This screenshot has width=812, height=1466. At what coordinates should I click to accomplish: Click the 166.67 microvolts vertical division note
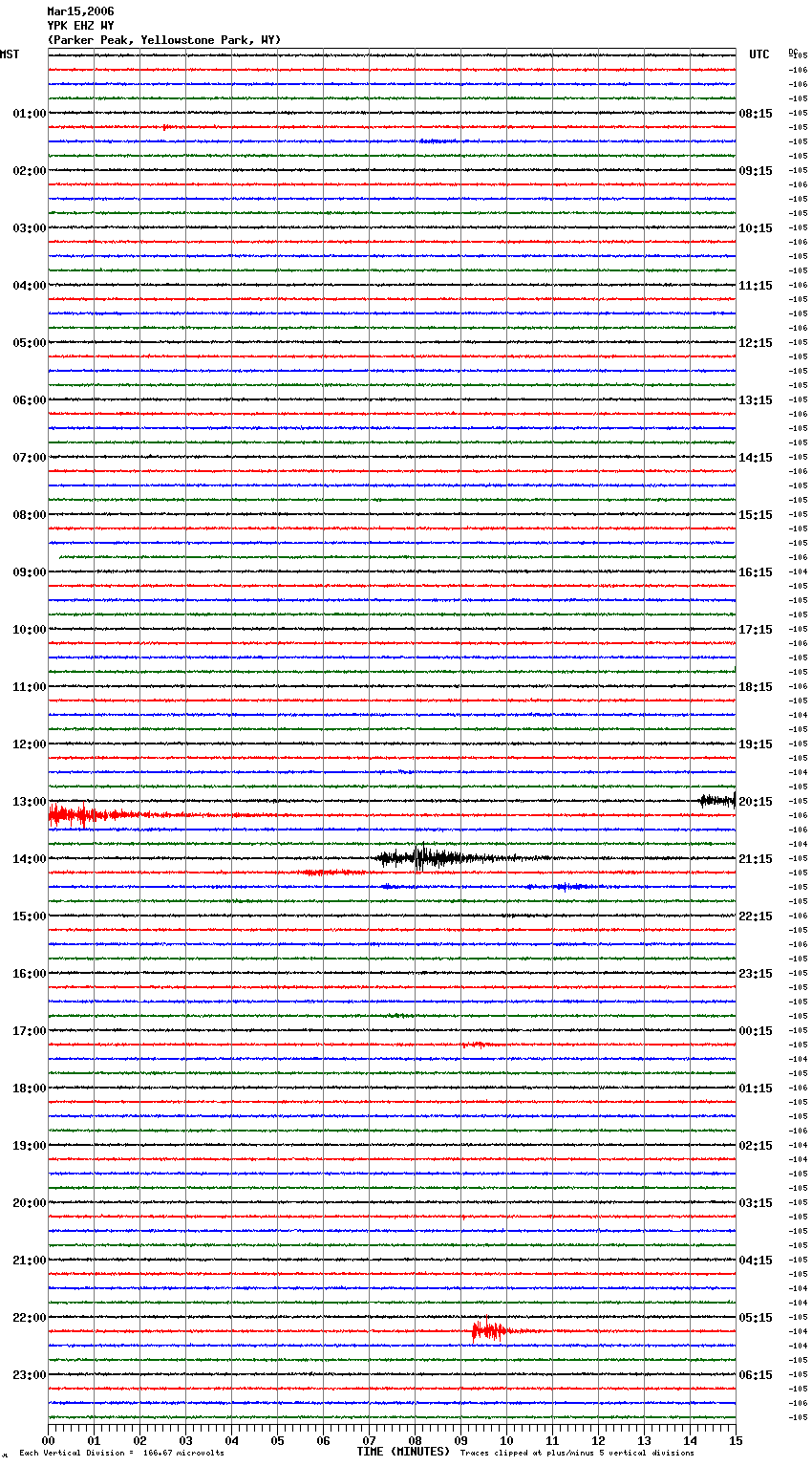[122, 1454]
